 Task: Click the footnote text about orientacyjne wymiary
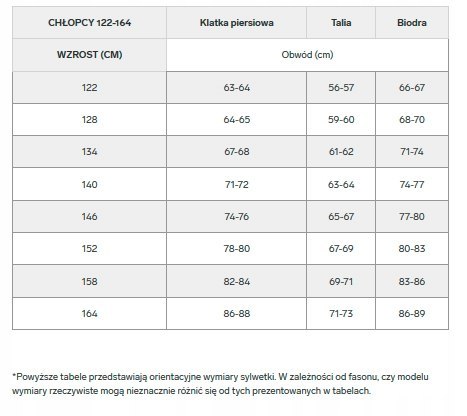click(220, 384)
